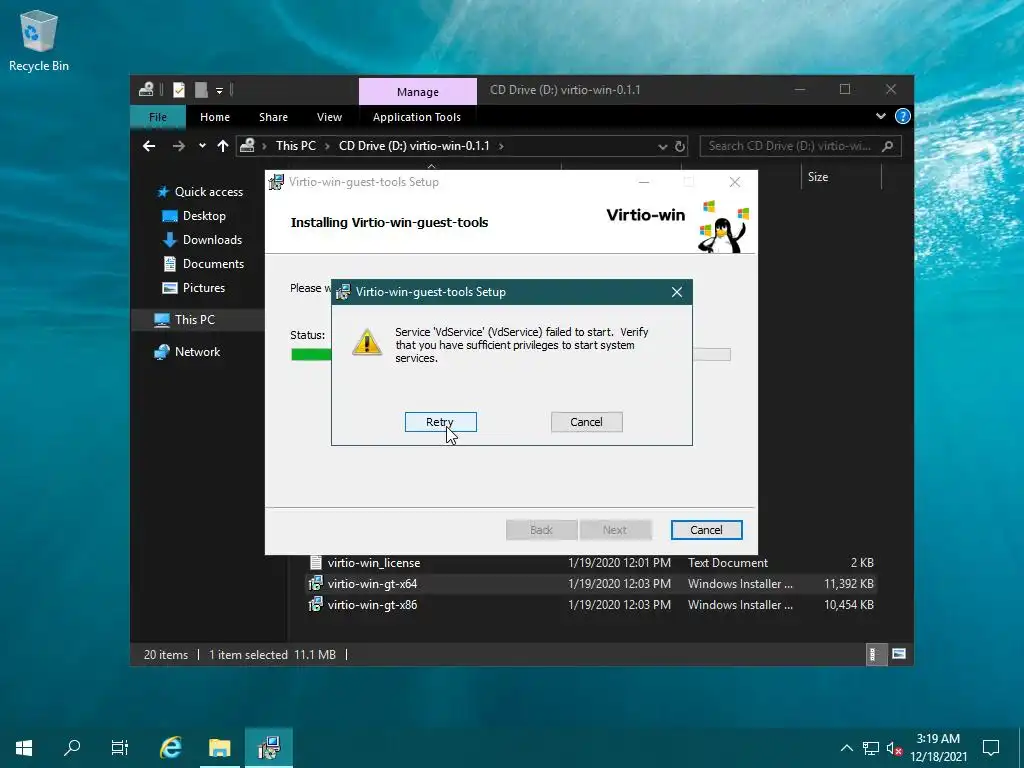Open the File tab in Explorer ribbon
The width and height of the screenshot is (1024, 768).
coord(158,117)
